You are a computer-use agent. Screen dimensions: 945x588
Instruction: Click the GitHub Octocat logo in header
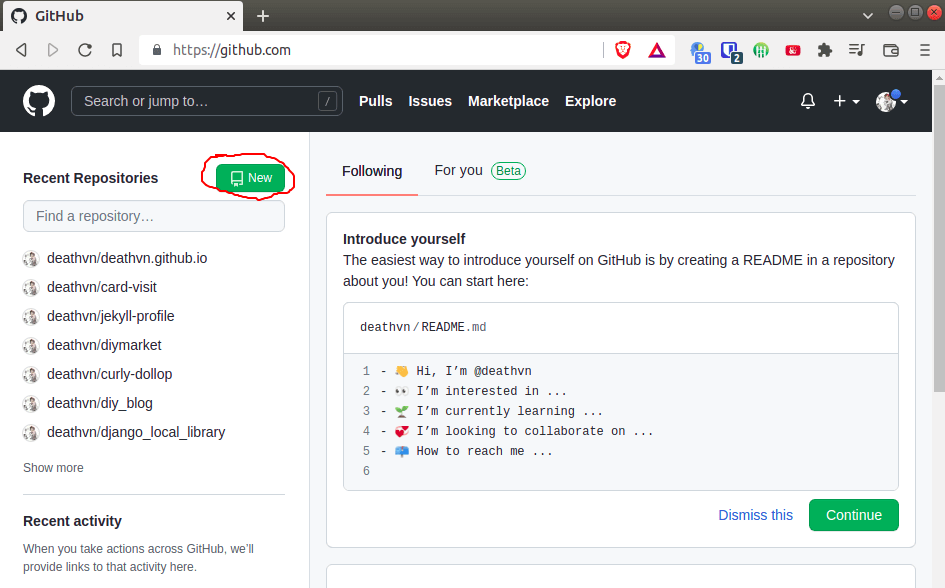click(39, 101)
